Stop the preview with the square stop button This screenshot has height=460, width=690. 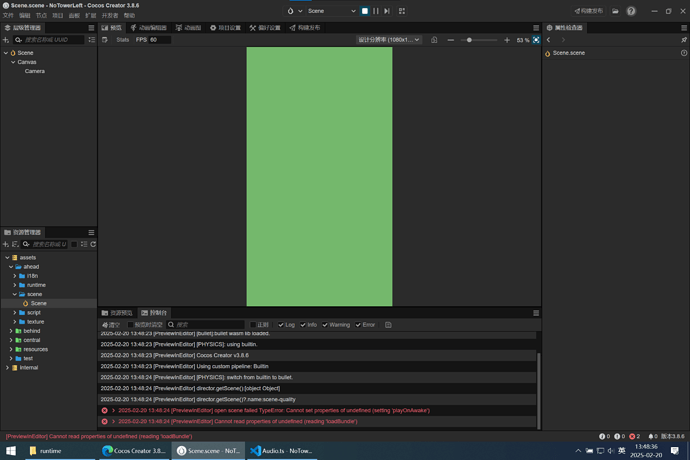364,11
